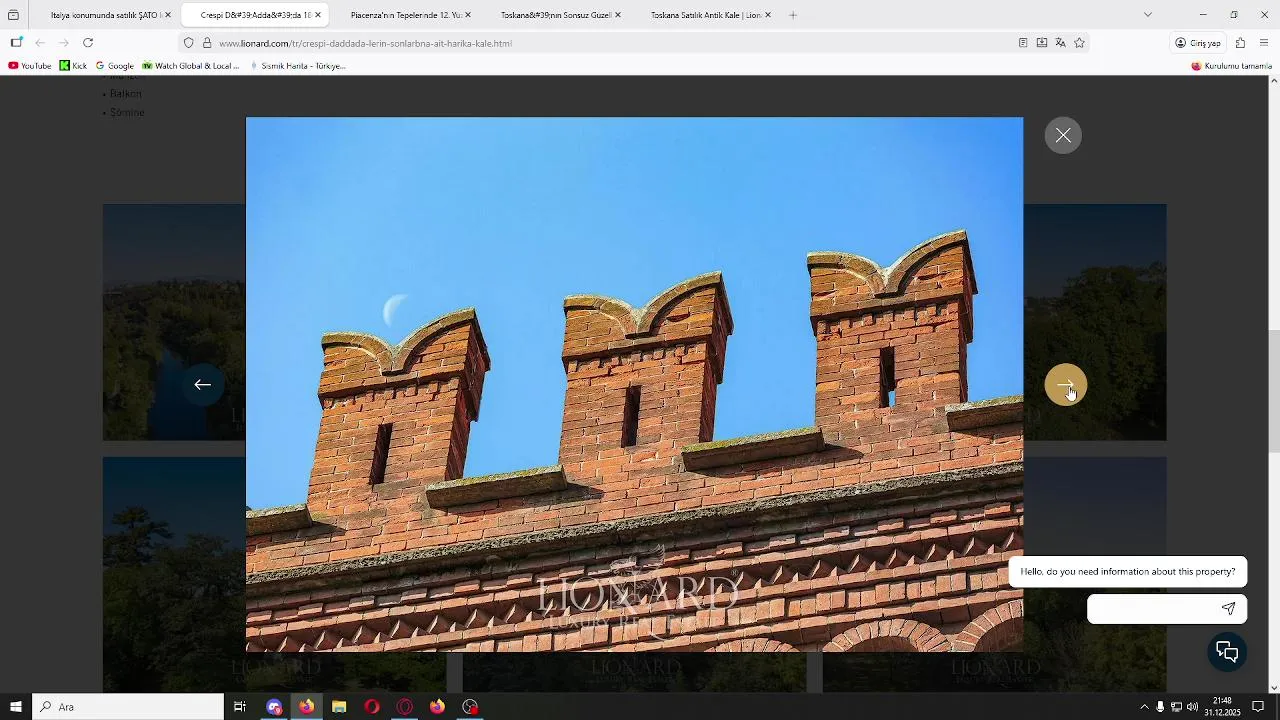
Task: Show the next gallery photo
Action: pos(1066,385)
